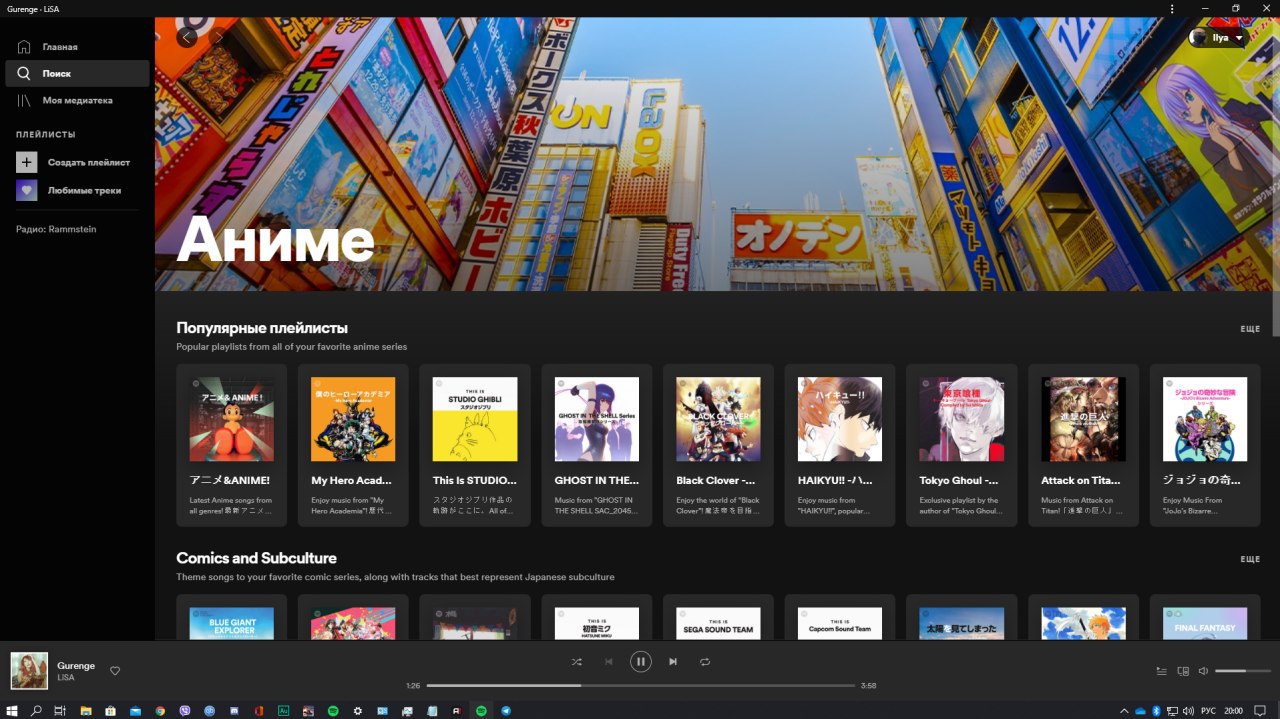Open Моя медиатека library
The image size is (1280, 719).
click(x=77, y=100)
